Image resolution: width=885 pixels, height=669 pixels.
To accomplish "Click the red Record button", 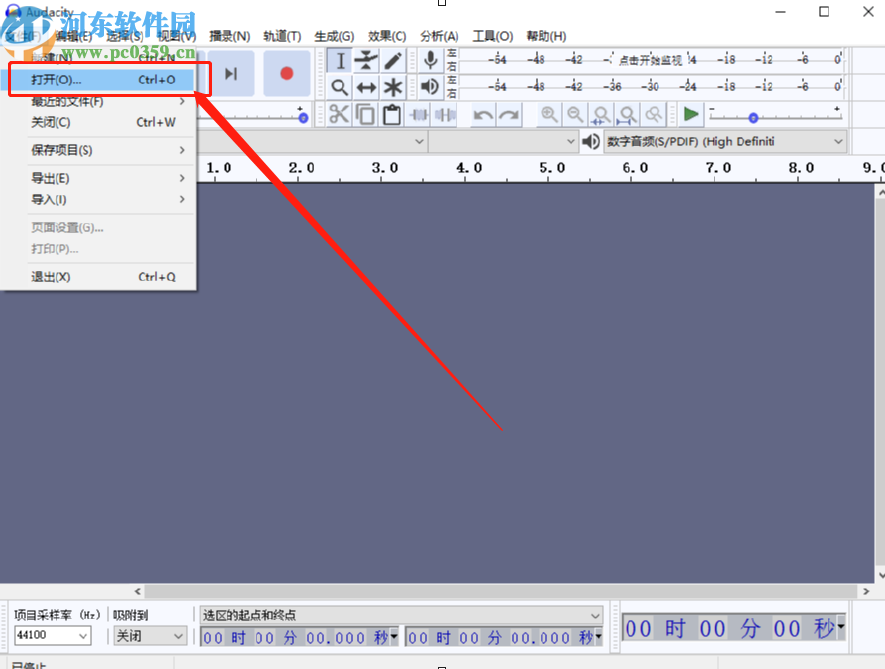I will [x=287, y=73].
